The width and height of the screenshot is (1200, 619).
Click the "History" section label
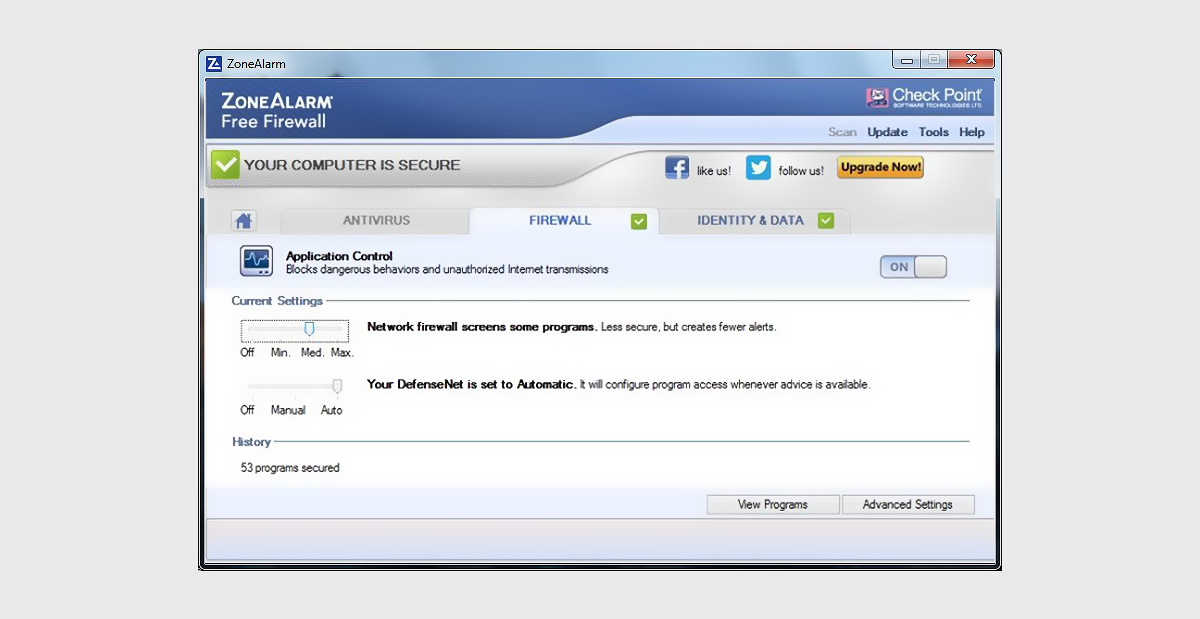click(251, 442)
